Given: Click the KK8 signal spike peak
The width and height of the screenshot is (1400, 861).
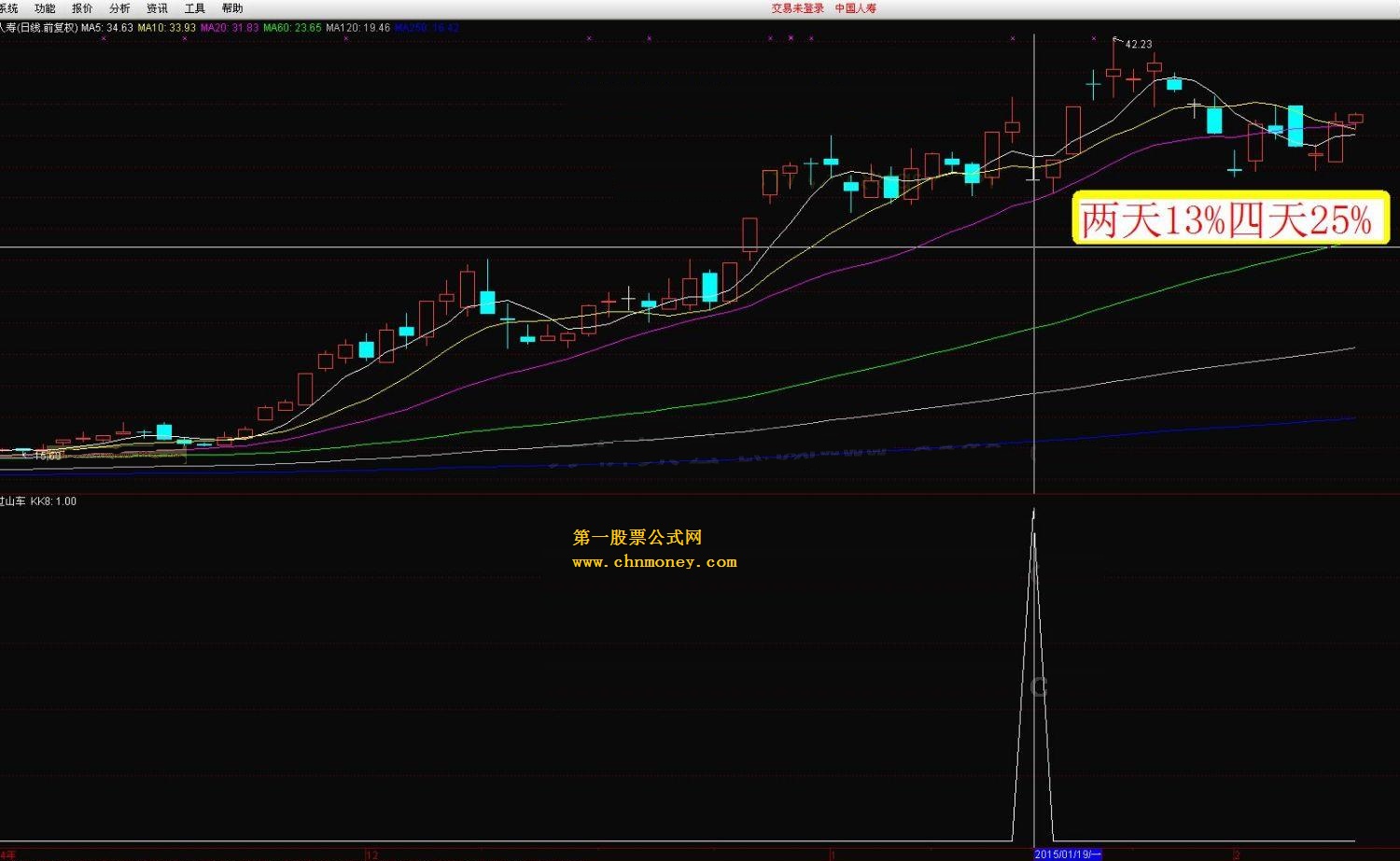Looking at the screenshot, I should [x=1033, y=512].
